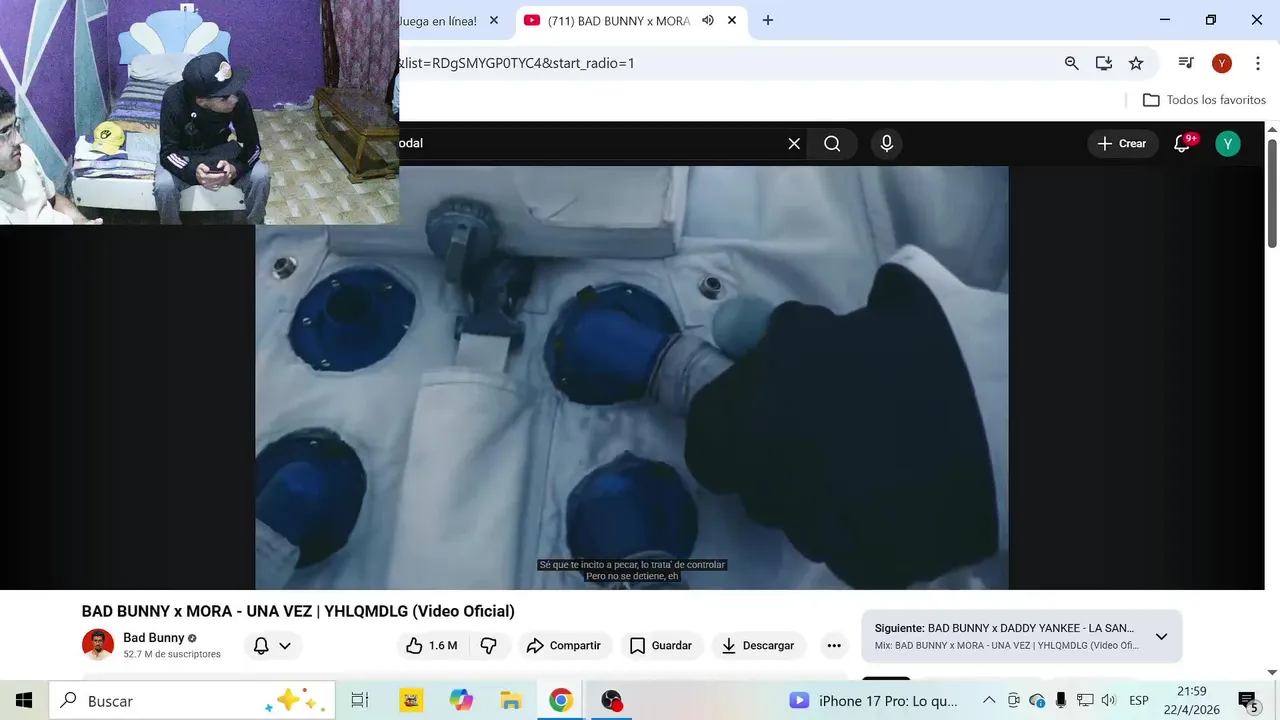Open subscription notification bell dropdown
The height and width of the screenshot is (720, 1280).
[272, 646]
